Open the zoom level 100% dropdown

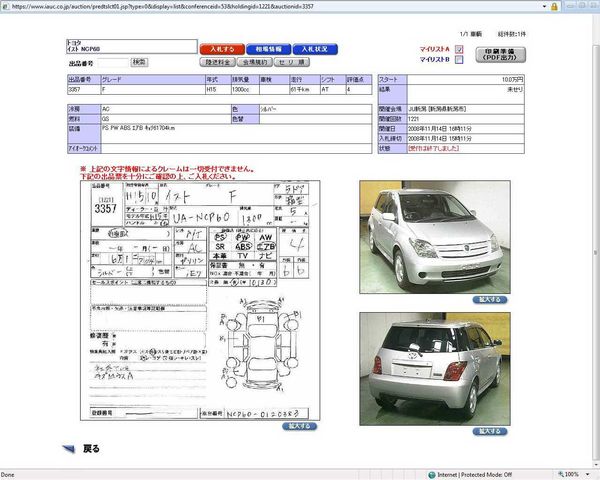click(x=588, y=474)
